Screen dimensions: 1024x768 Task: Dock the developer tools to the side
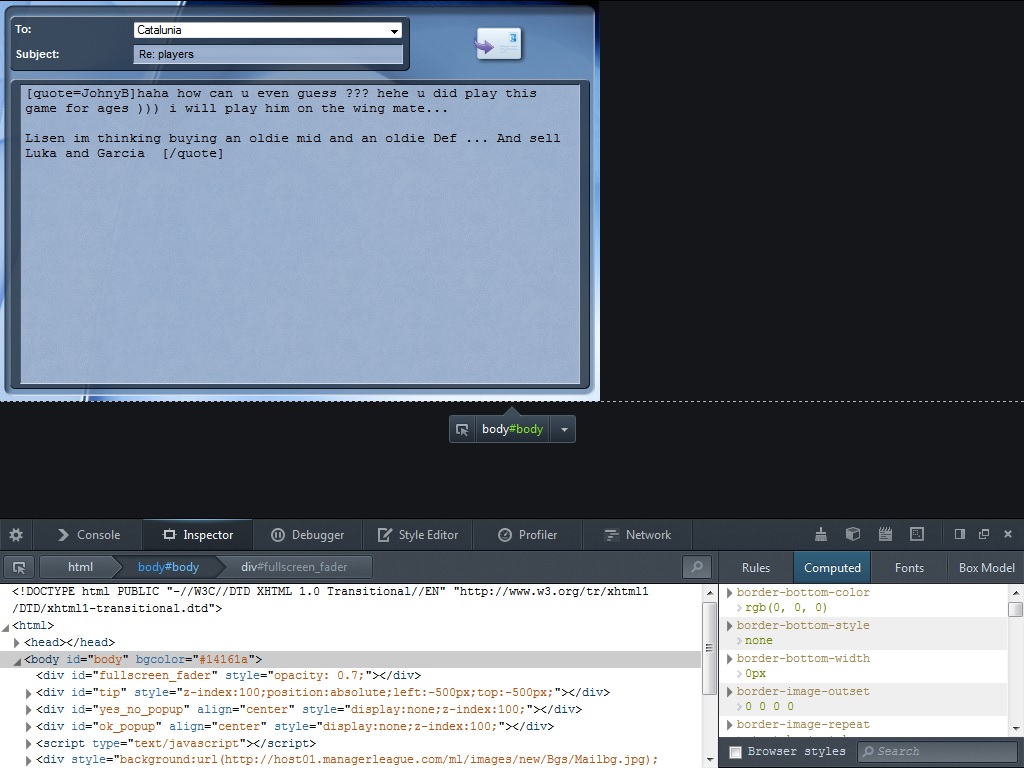pos(959,534)
